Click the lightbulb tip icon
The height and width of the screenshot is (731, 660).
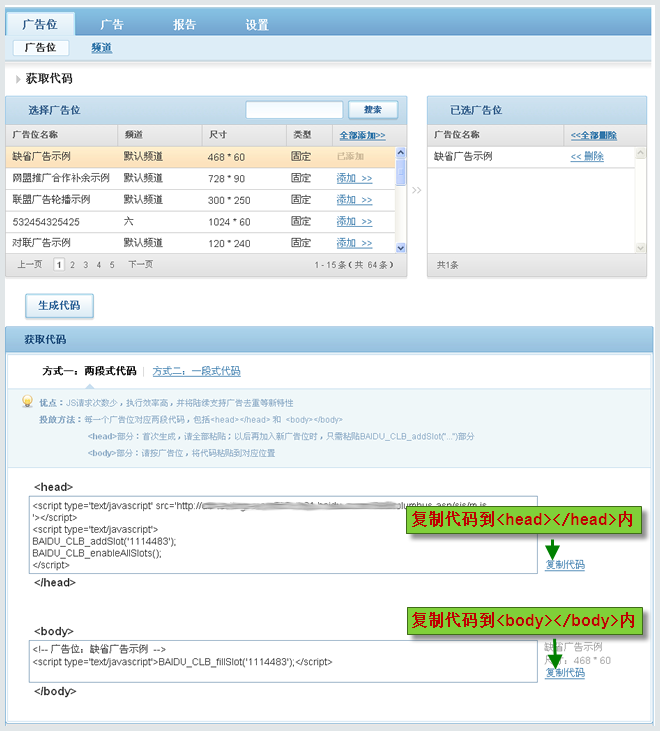tap(28, 401)
